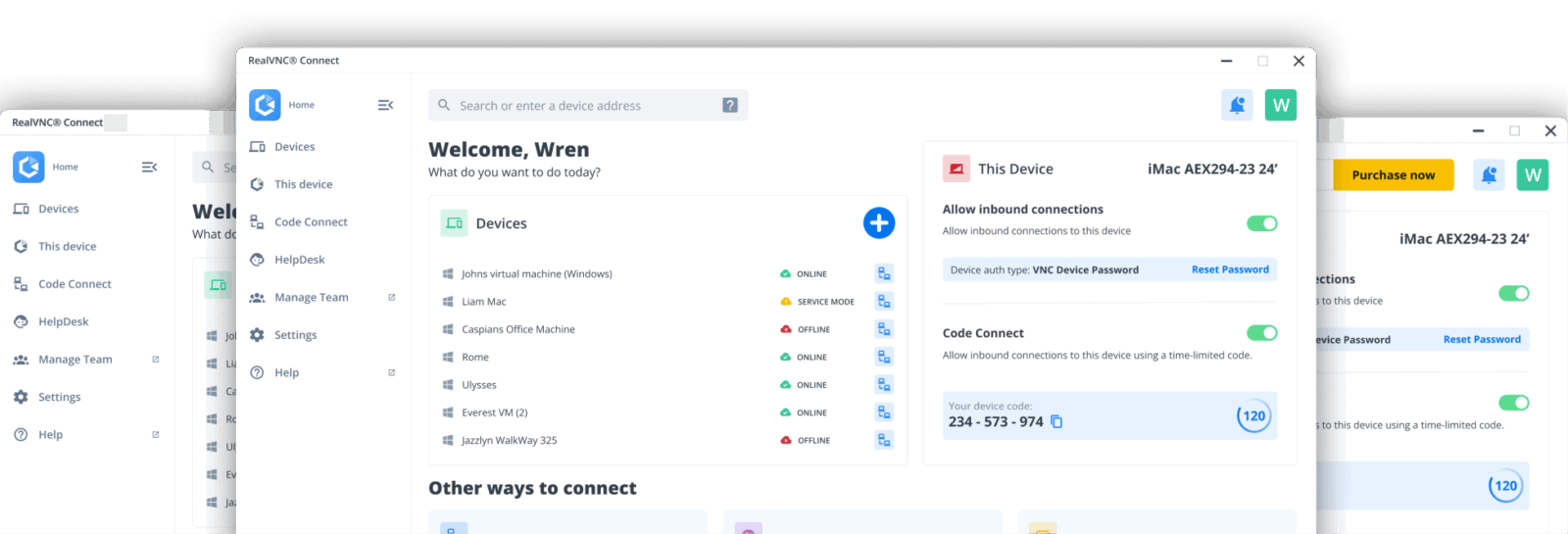The height and width of the screenshot is (534, 1568).
Task: Click the RealVNC logo in front sidebar
Action: pyautogui.click(x=265, y=105)
